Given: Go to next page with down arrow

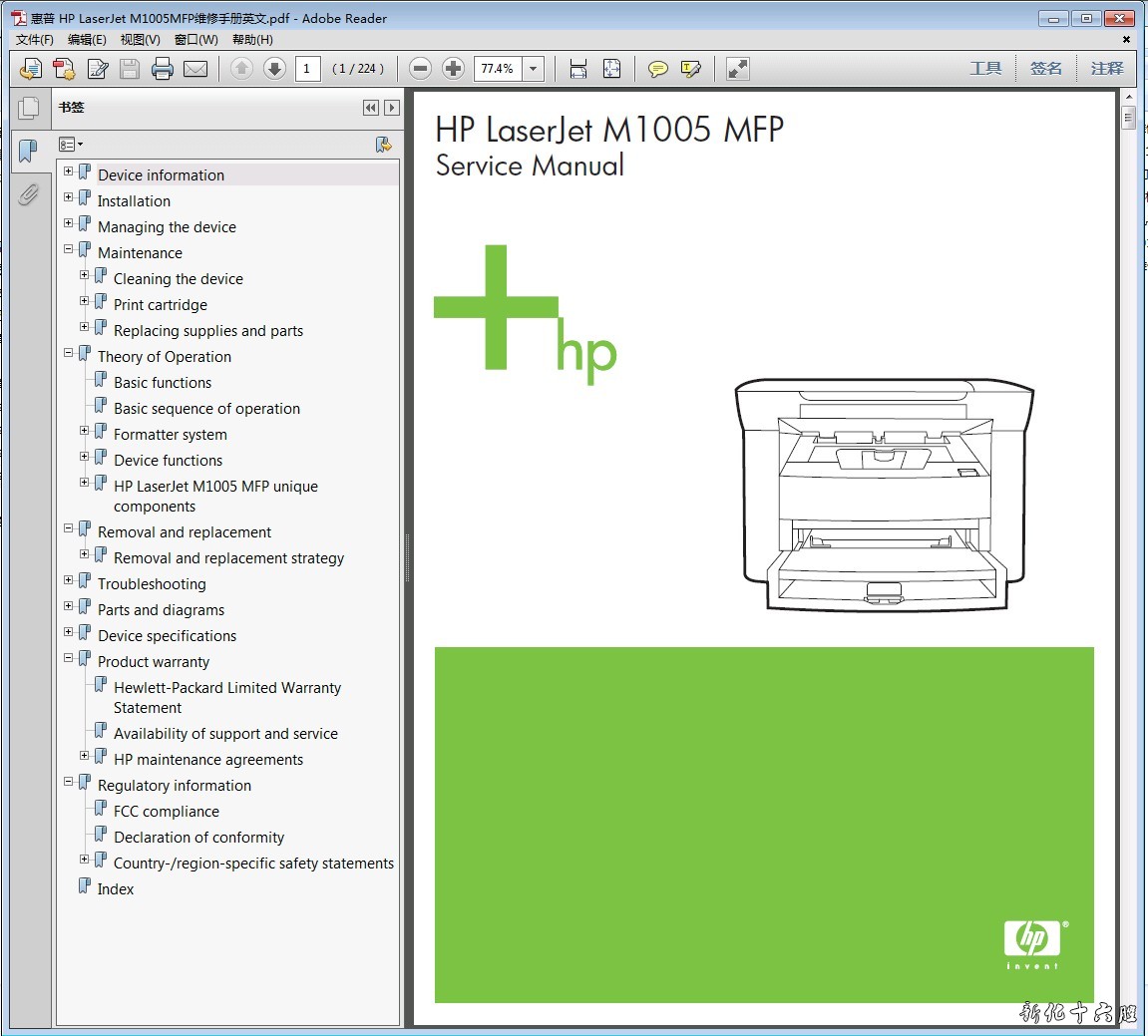Looking at the screenshot, I should click(x=274, y=69).
